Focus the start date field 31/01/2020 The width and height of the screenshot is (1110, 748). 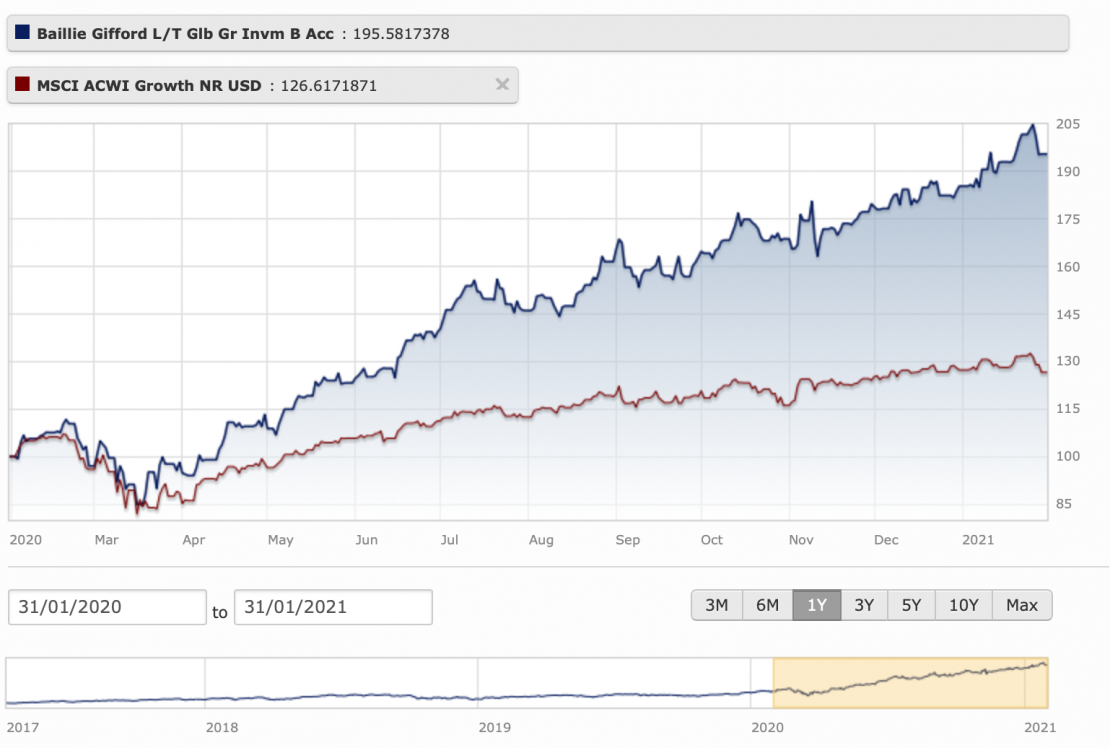click(107, 607)
